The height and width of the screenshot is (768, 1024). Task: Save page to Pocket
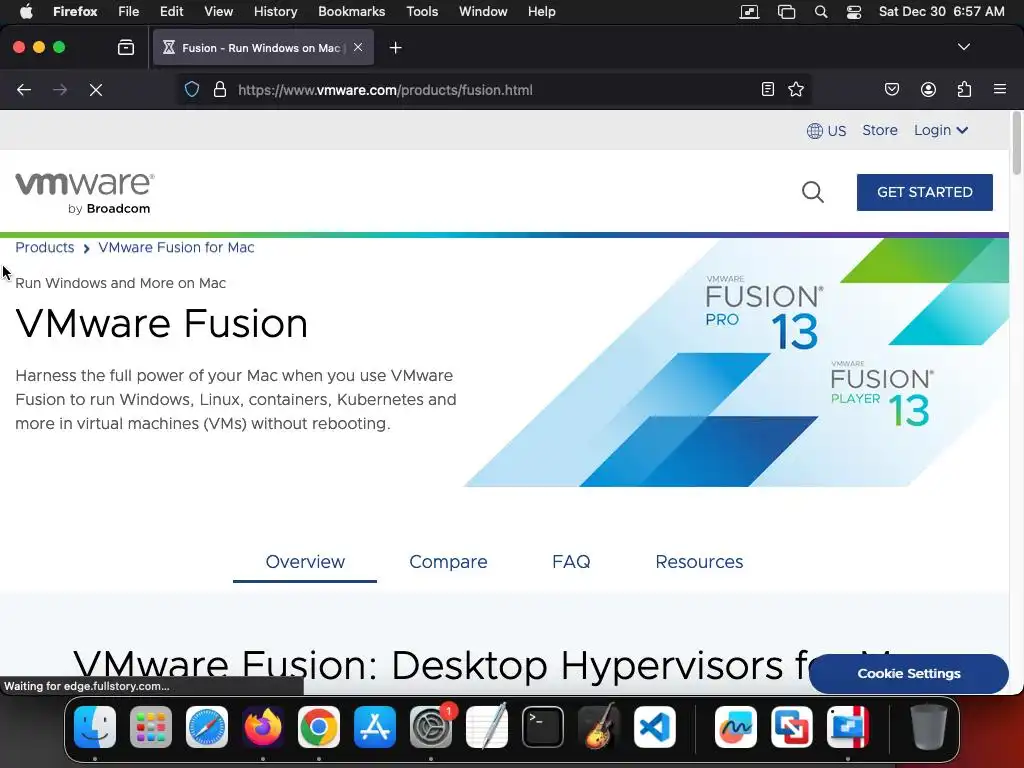(892, 89)
